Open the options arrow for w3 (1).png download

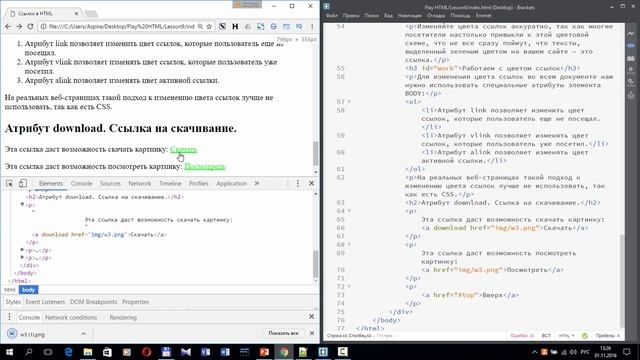(83, 334)
